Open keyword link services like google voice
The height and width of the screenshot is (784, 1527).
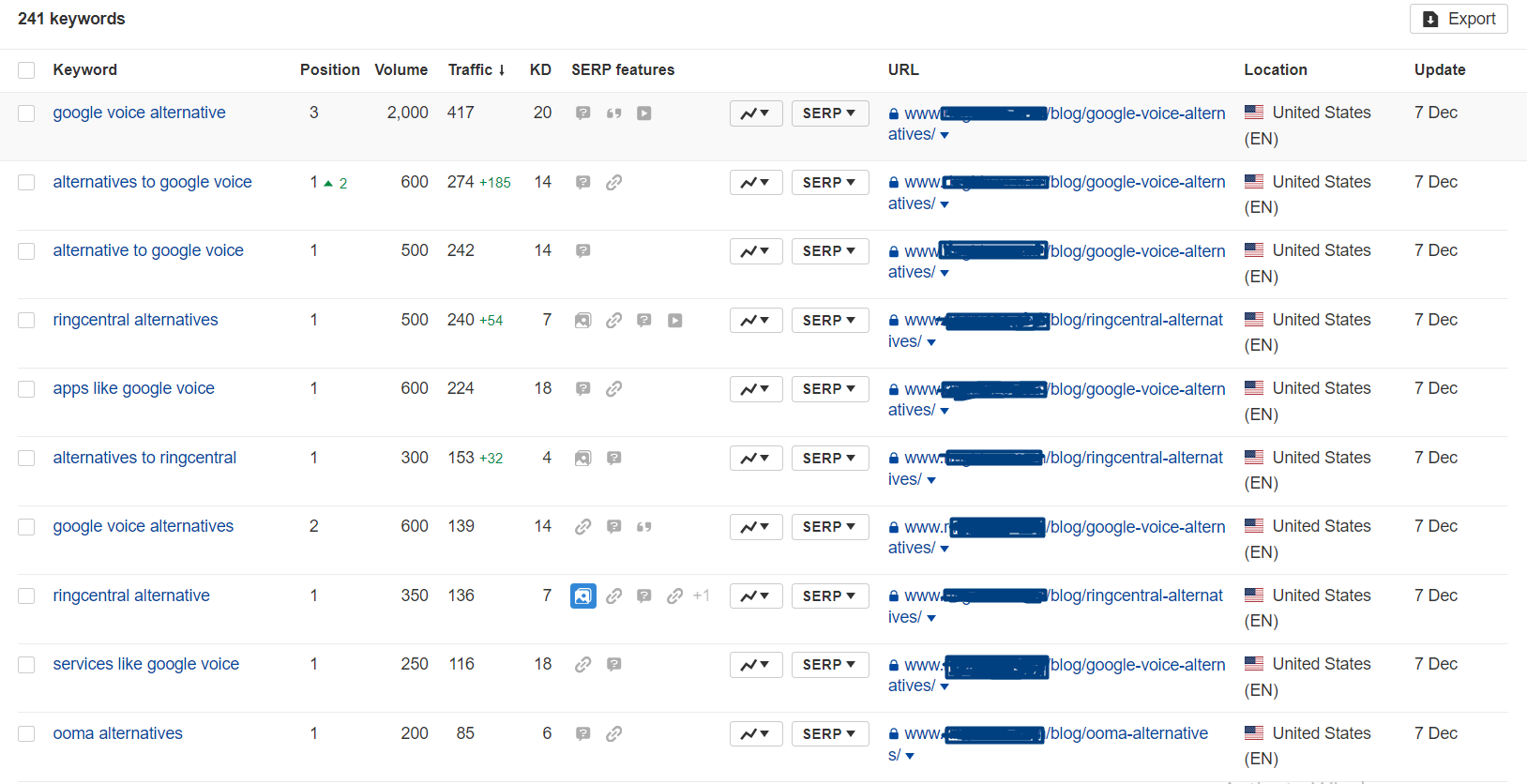(145, 664)
